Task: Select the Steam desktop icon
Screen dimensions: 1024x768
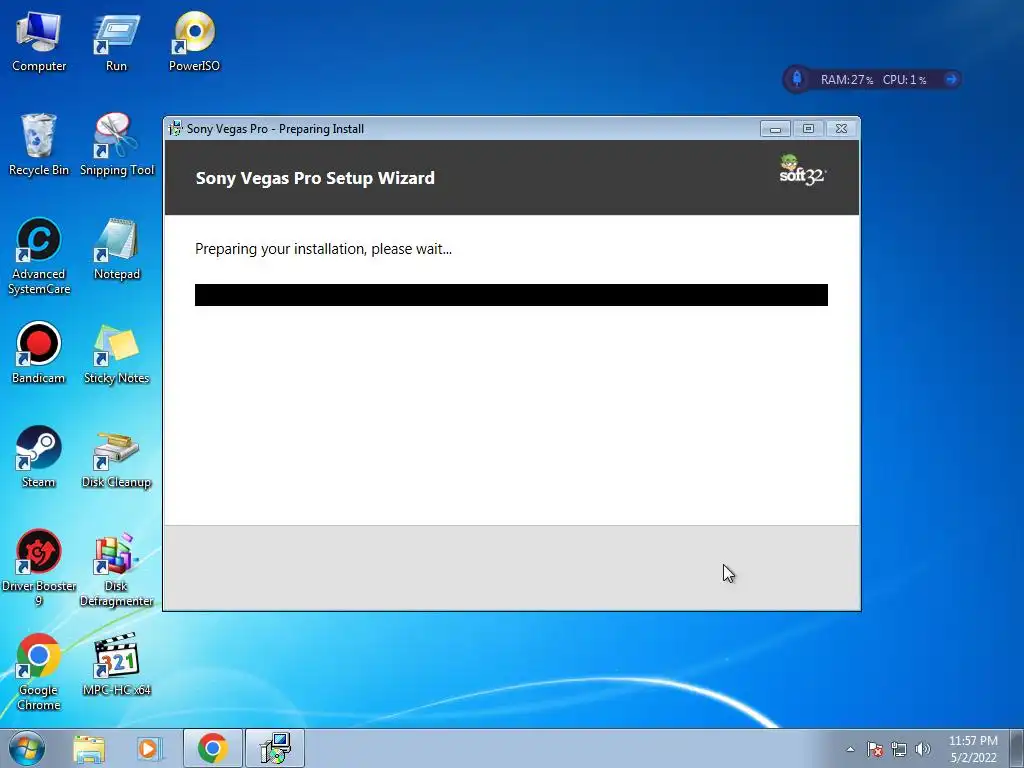Action: 39,457
